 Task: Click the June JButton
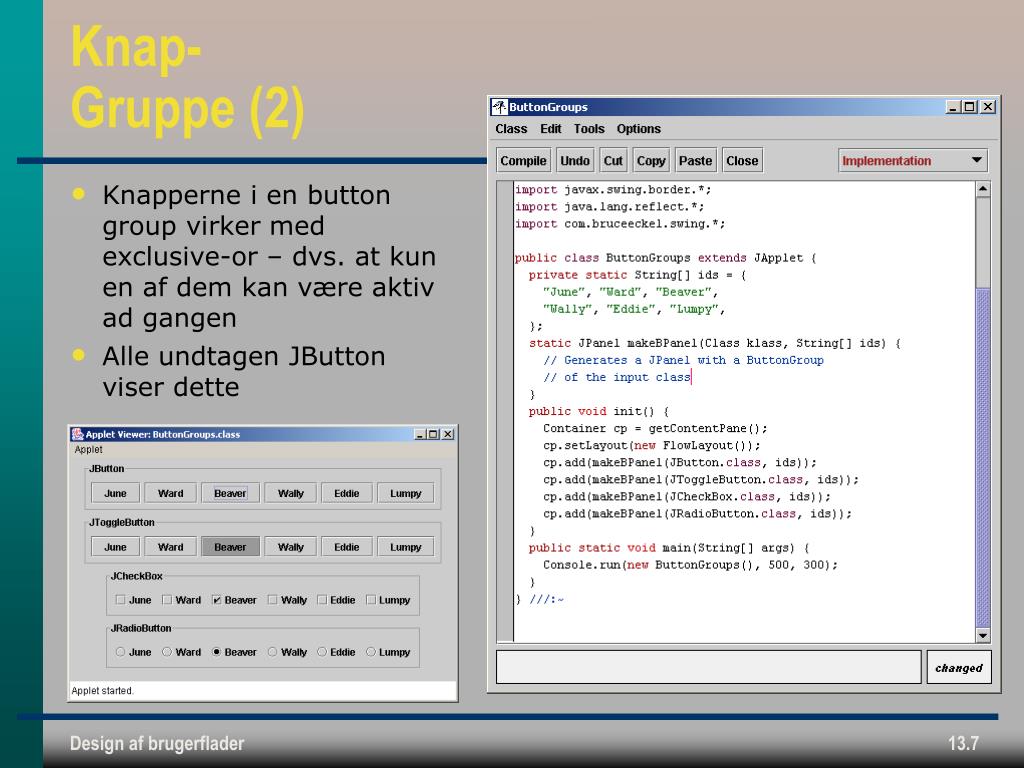[115, 493]
